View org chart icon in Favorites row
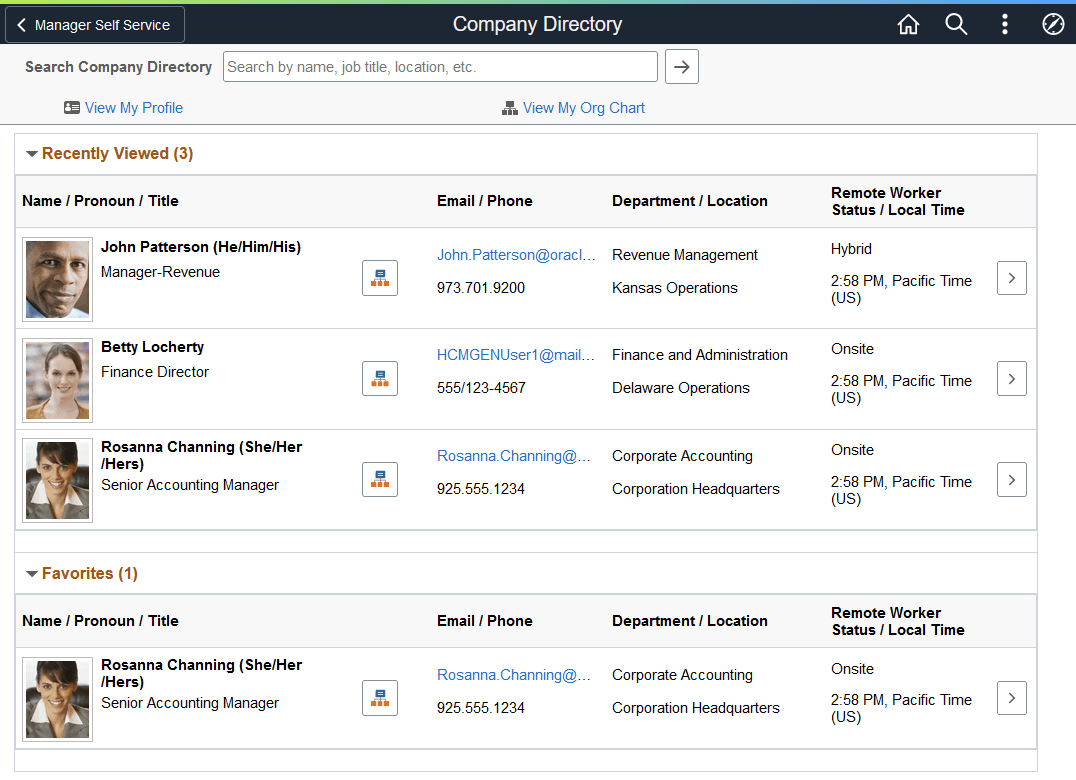The width and height of the screenshot is (1076, 780). [x=380, y=698]
